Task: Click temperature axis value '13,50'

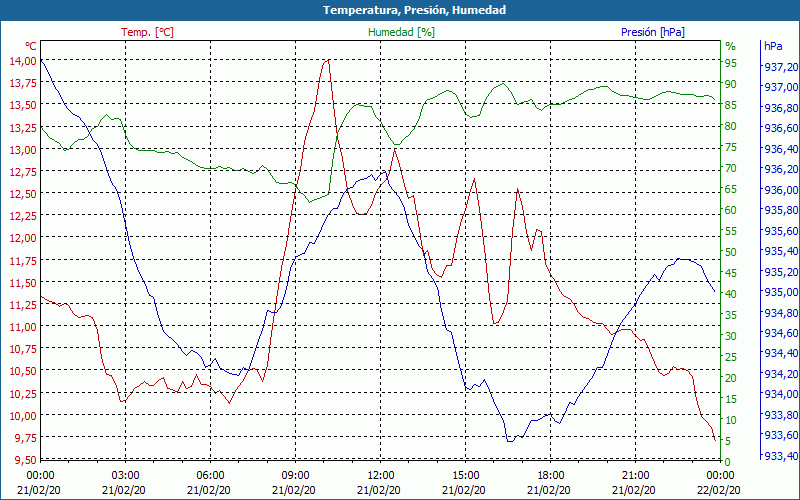Action: click(22, 105)
